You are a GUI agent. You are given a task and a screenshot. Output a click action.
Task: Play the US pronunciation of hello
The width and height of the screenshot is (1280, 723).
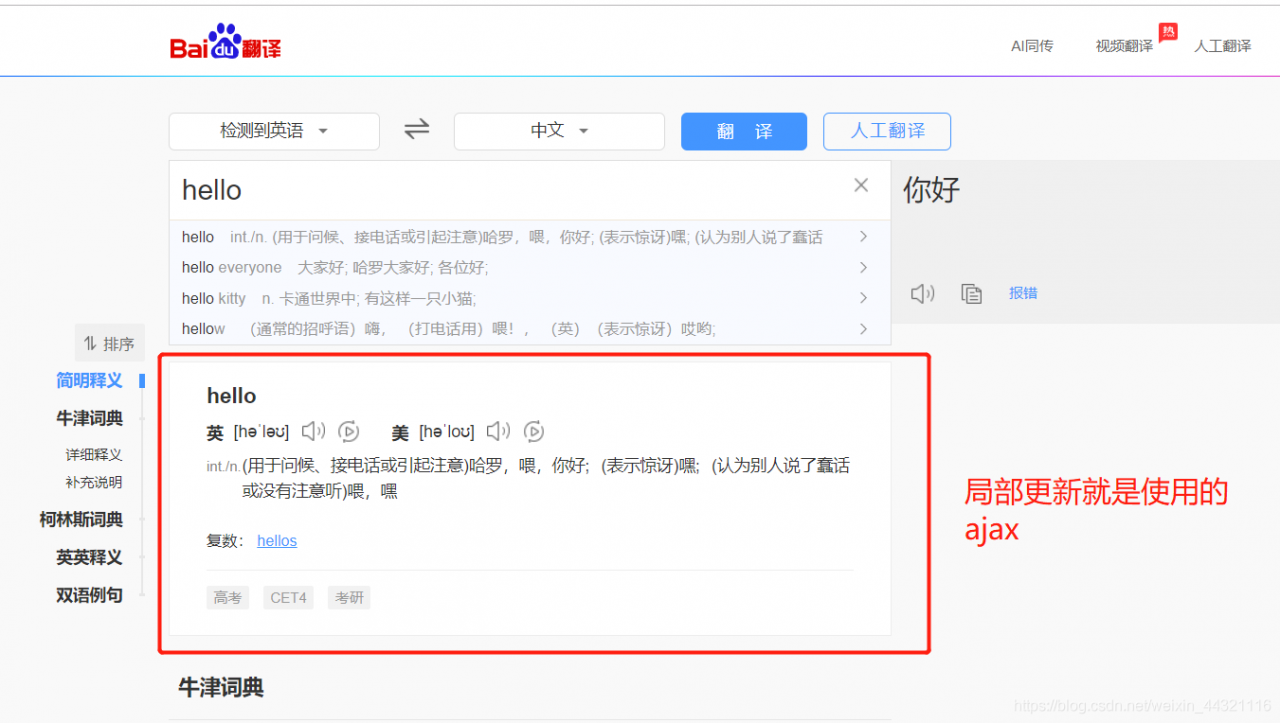(x=498, y=431)
